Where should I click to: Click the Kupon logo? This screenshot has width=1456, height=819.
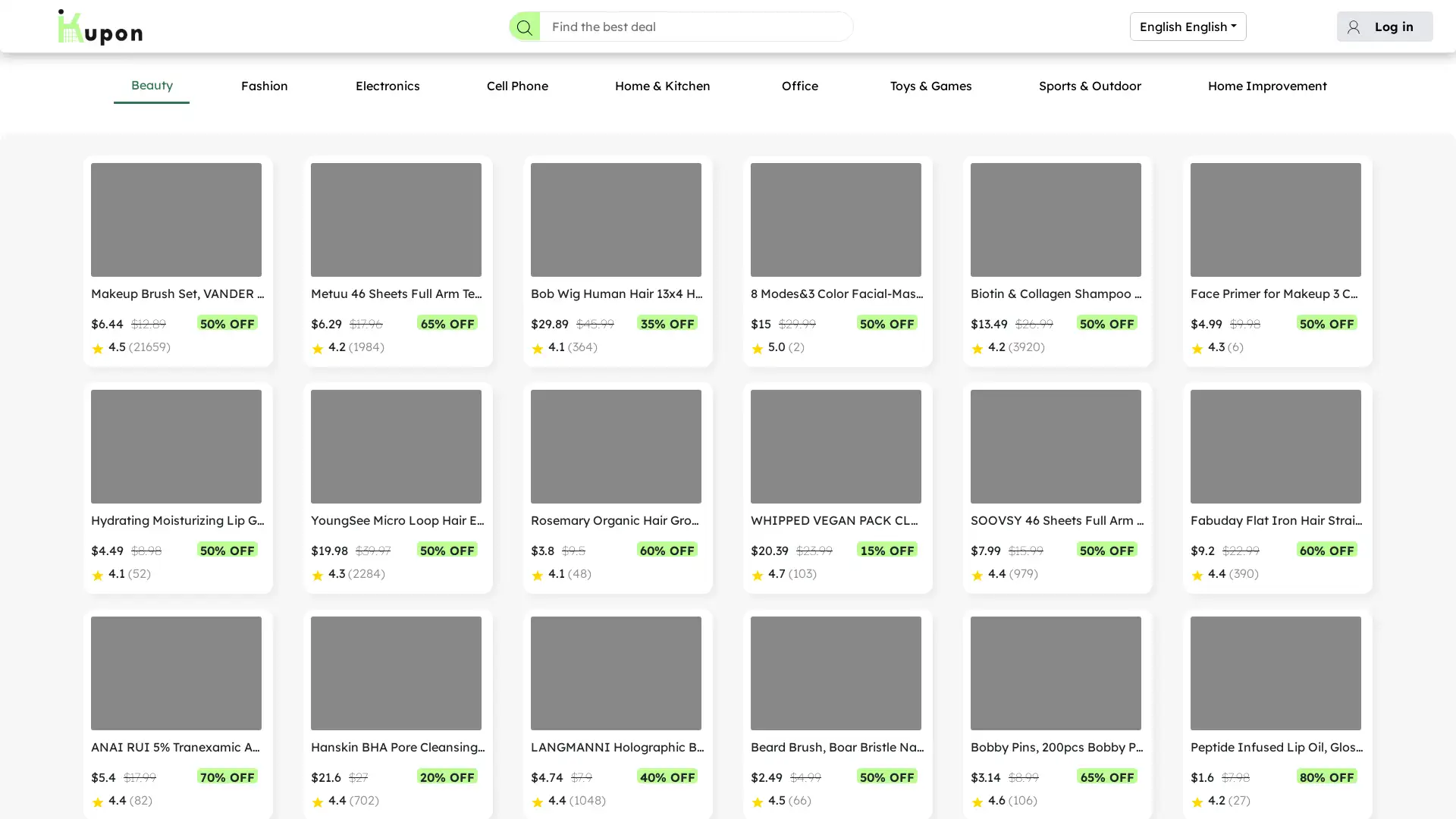(x=100, y=27)
